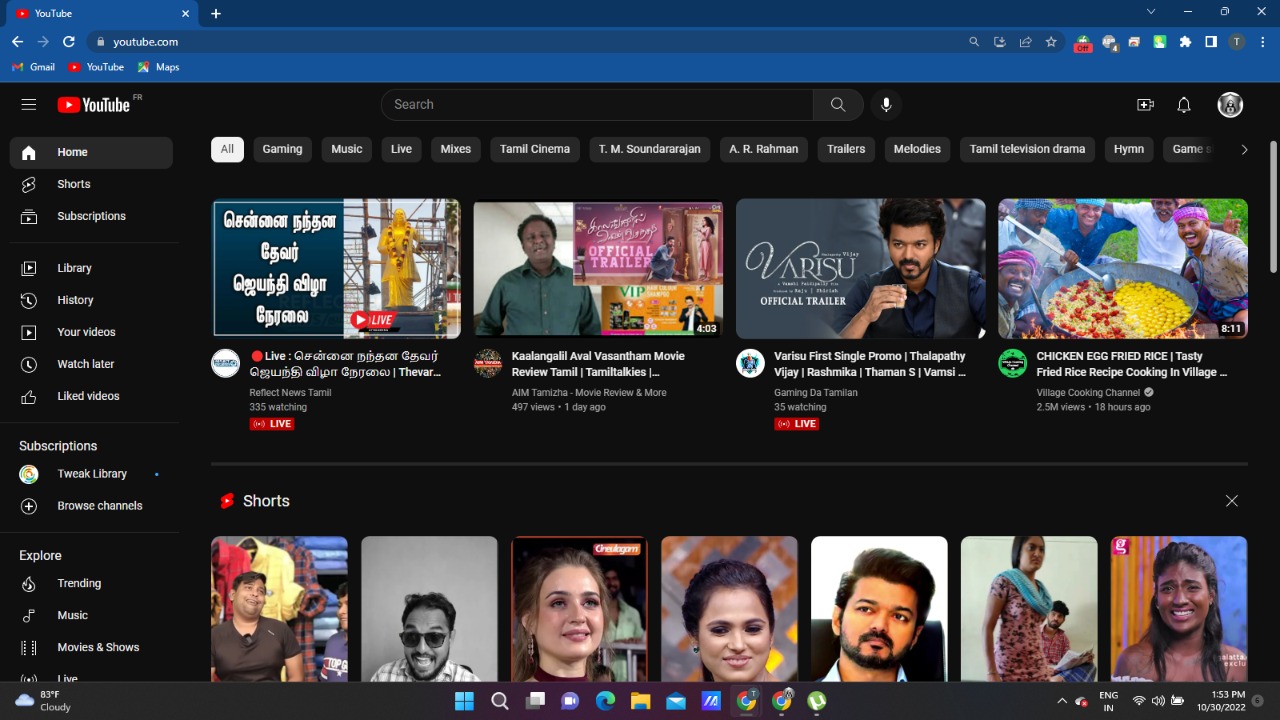This screenshot has height=720, width=1280.
Task: Click the magnifier search button
Action: click(838, 104)
